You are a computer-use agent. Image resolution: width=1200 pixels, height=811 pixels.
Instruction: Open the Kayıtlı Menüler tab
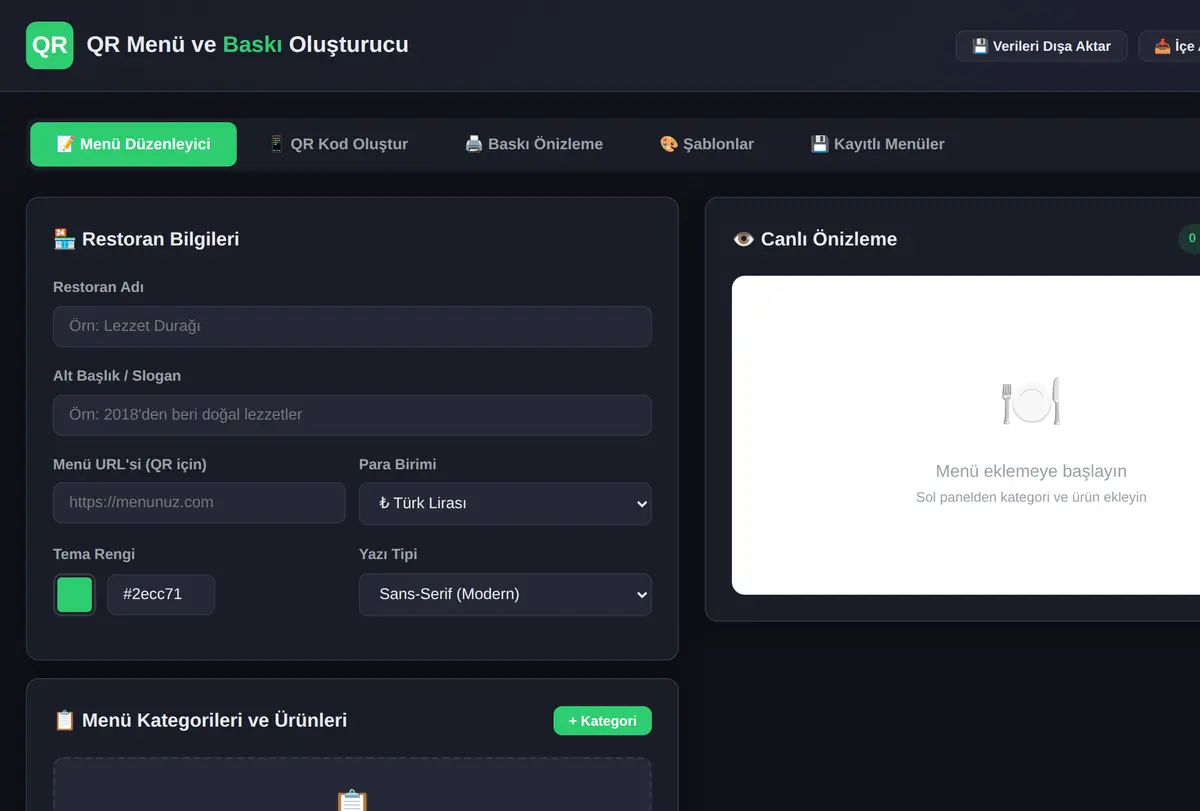(877, 144)
